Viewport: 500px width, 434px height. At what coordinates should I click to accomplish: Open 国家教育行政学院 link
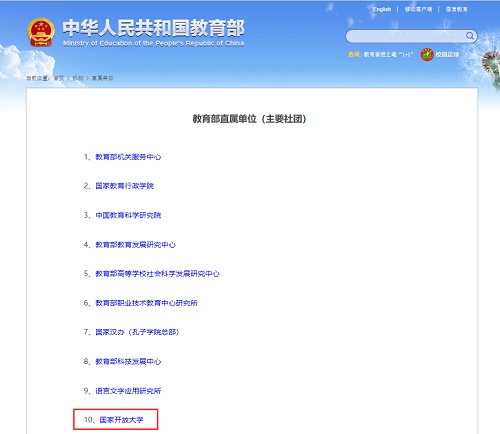[x=124, y=186]
